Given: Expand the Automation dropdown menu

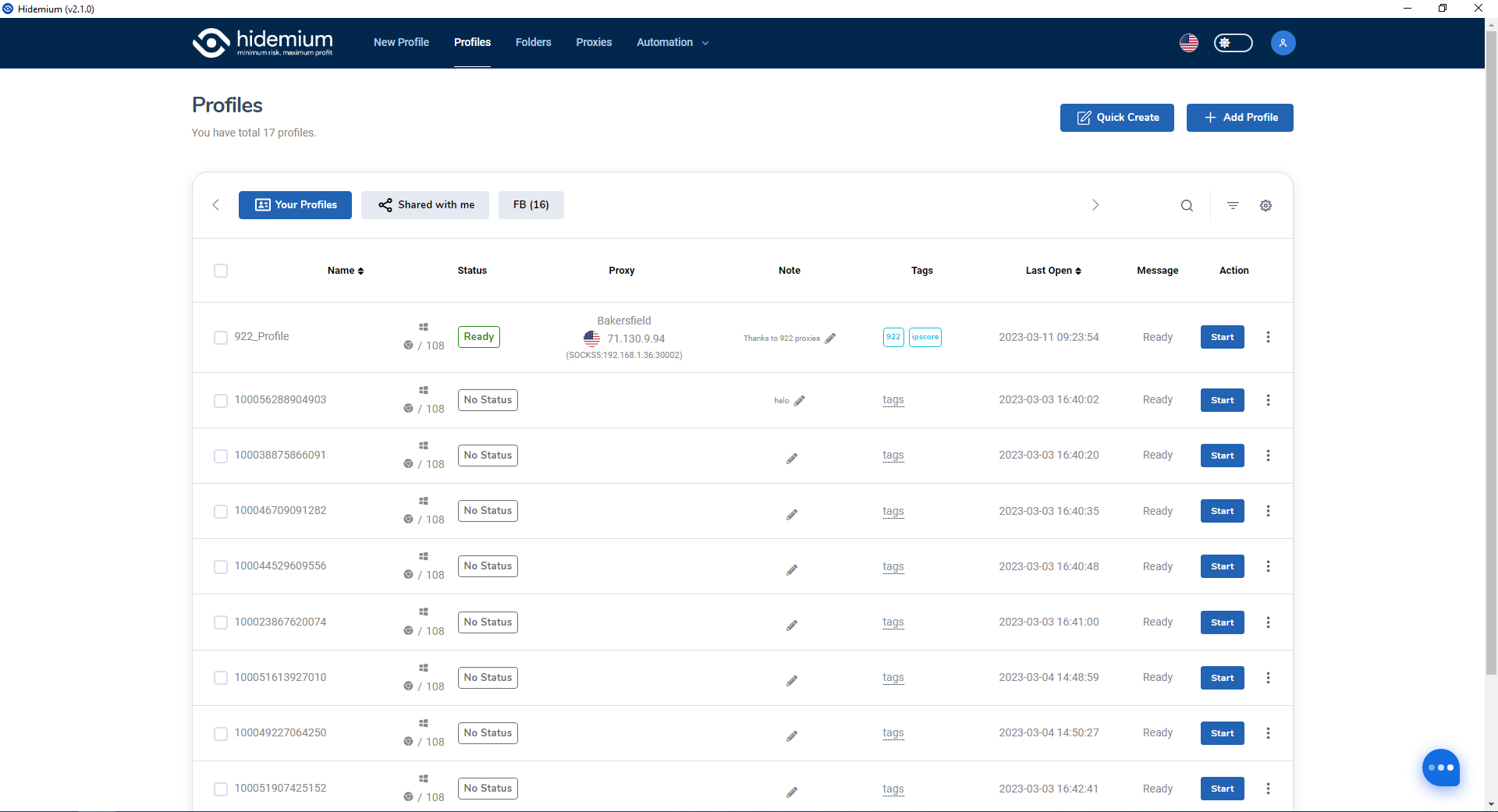Looking at the screenshot, I should pyautogui.click(x=673, y=43).
